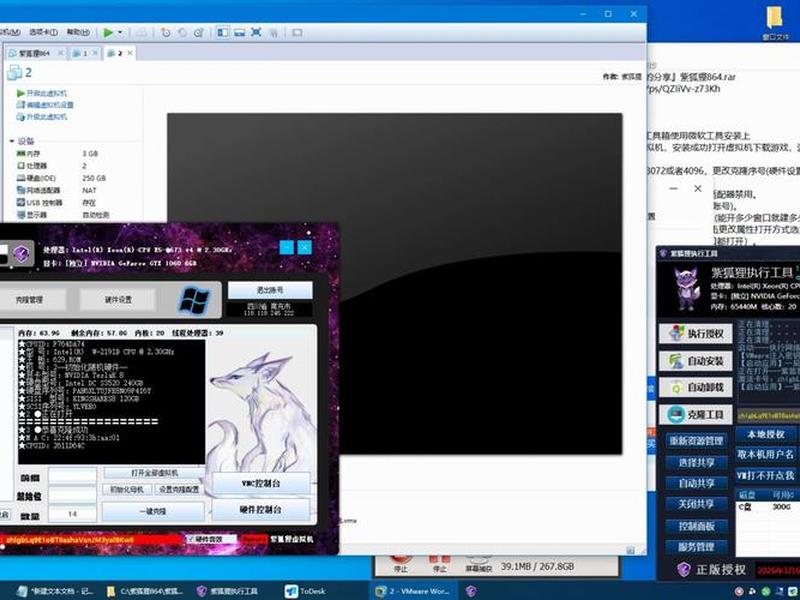Click the green power-on play icon in VMware toolbar
This screenshot has height=600, width=800.
108,33
